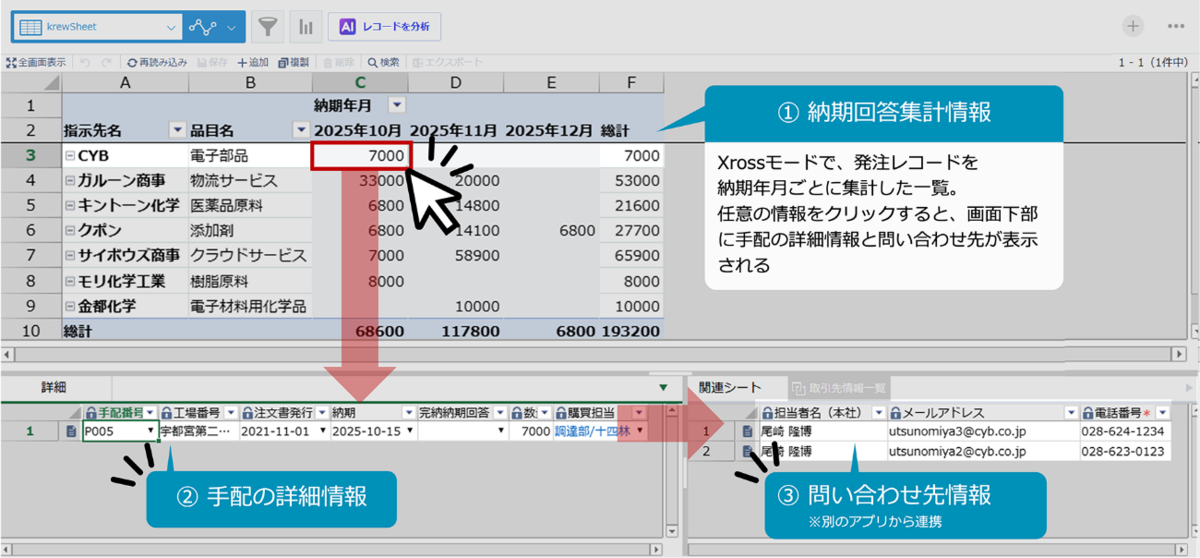Select the 2021-11-01 cell

285,431
